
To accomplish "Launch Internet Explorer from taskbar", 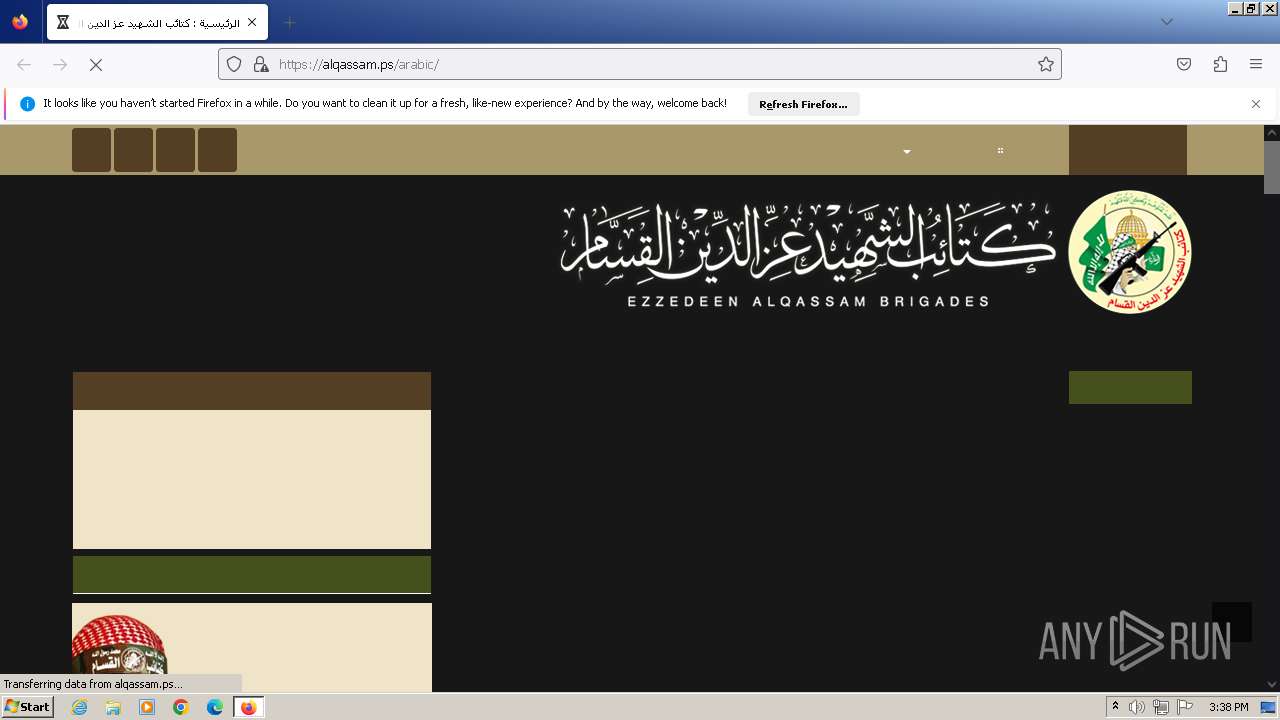I will pyautogui.click(x=79, y=707).
